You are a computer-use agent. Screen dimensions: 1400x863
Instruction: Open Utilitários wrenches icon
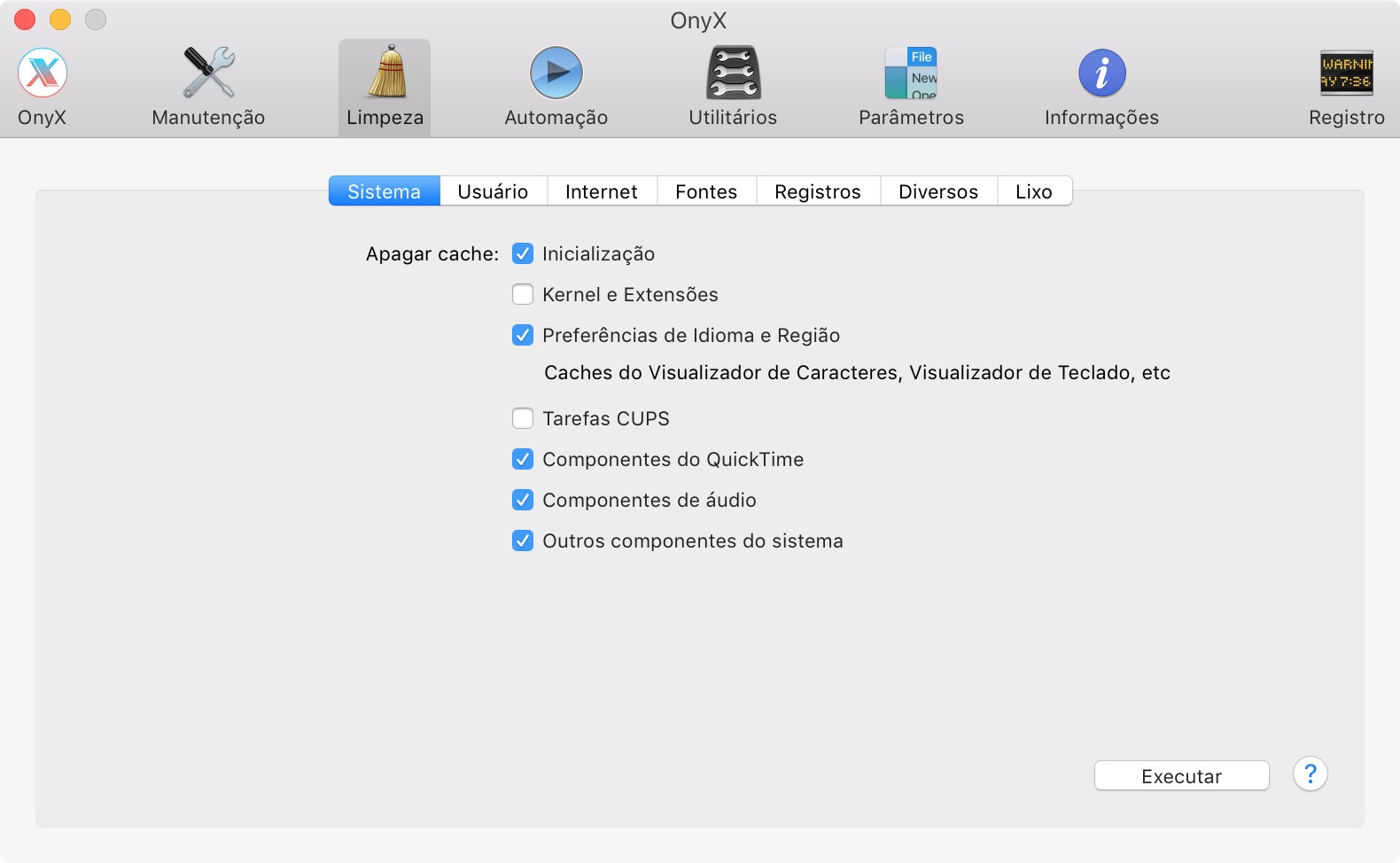point(733,73)
